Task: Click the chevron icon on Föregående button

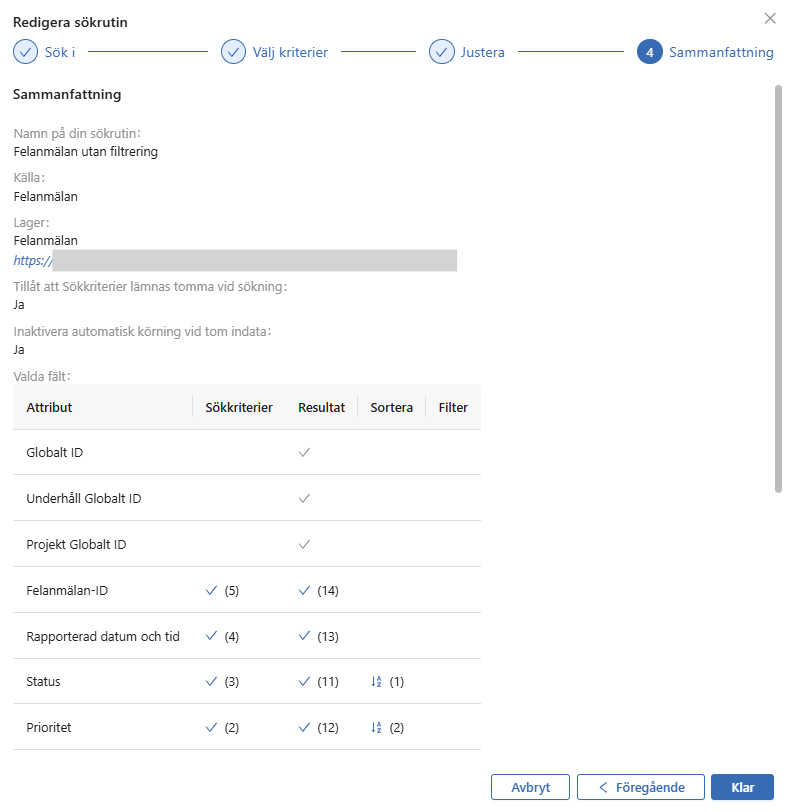Action: click(x=603, y=788)
